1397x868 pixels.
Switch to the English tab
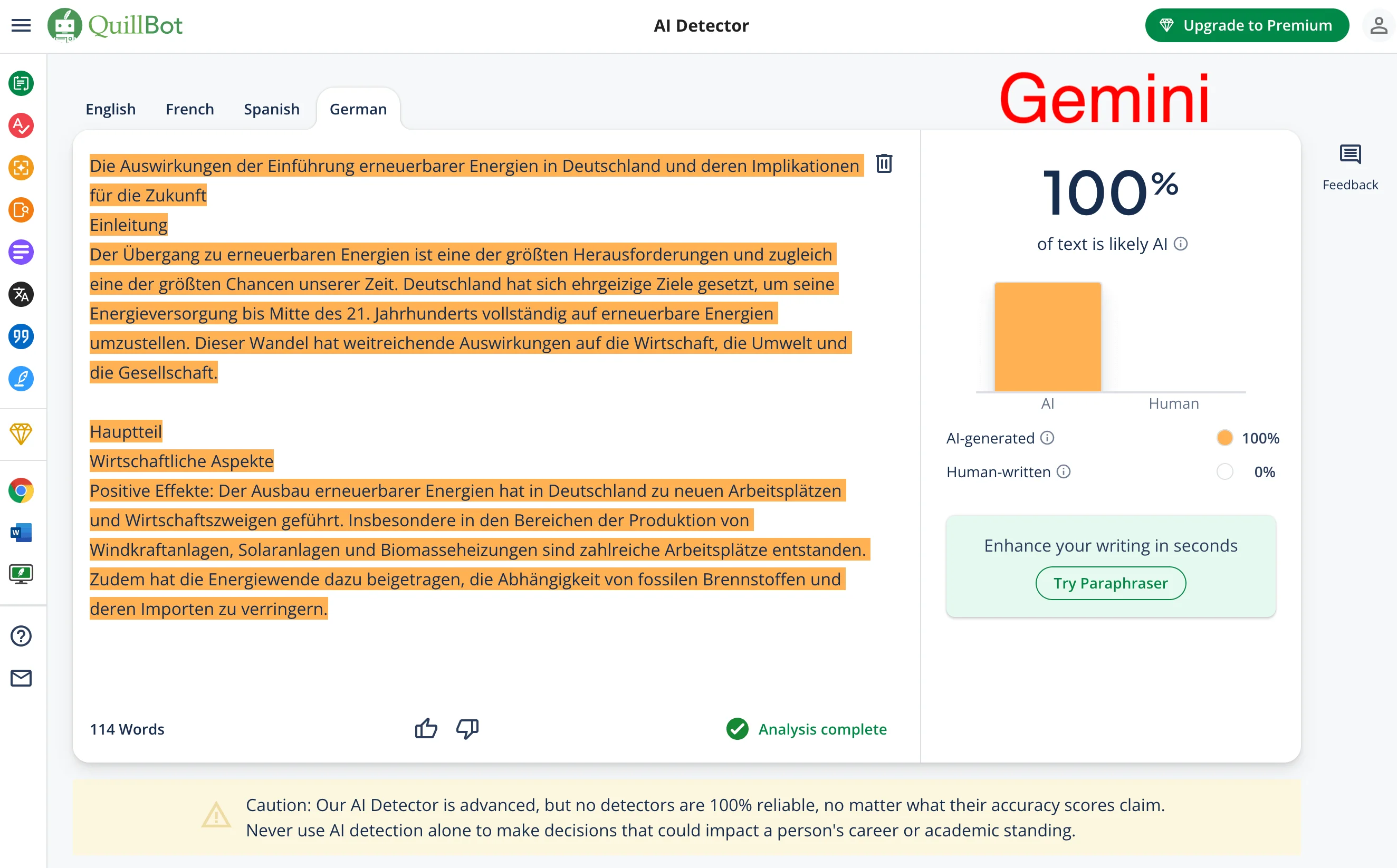111,109
